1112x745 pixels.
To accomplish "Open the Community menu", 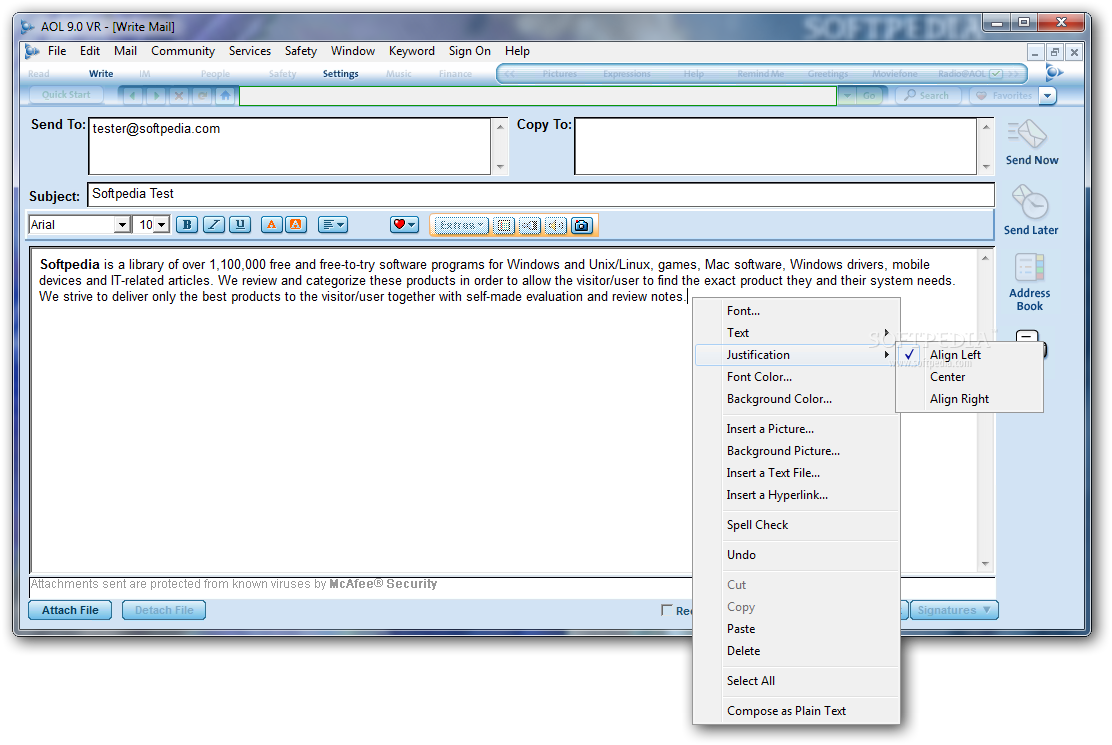I will (183, 51).
